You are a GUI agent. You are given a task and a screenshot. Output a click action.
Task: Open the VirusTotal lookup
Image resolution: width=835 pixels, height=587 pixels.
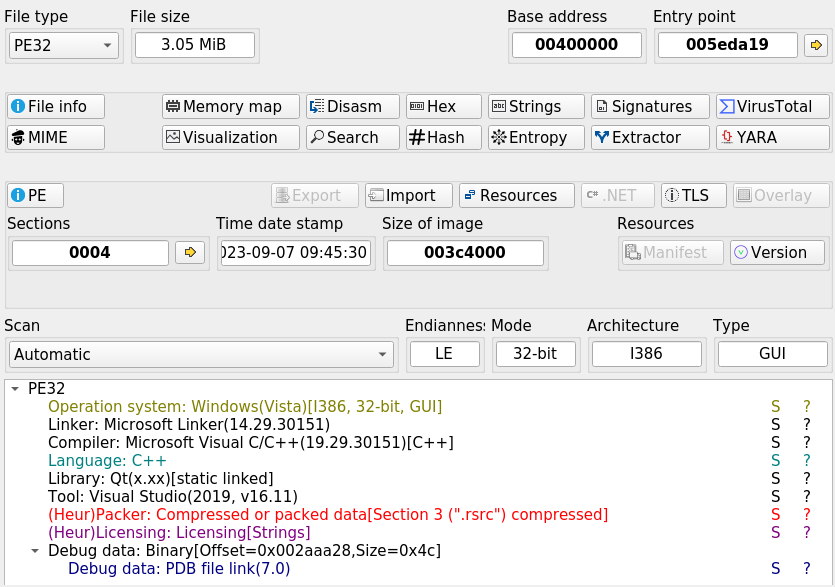[773, 107]
